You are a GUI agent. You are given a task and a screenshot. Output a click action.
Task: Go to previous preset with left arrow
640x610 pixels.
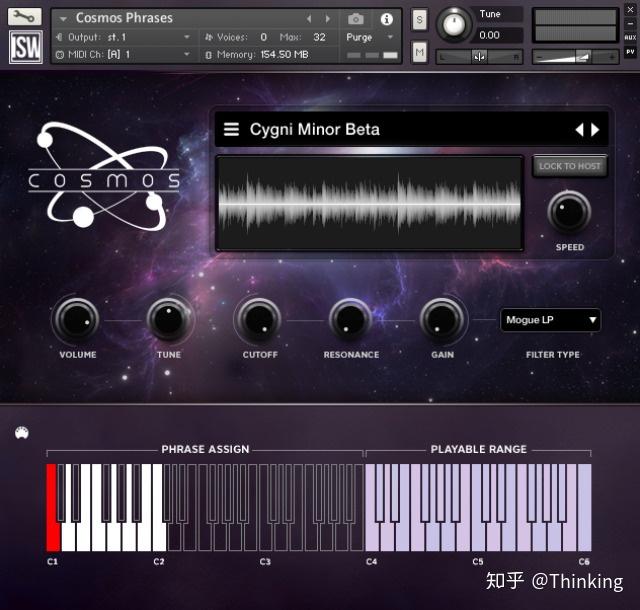pyautogui.click(x=579, y=130)
